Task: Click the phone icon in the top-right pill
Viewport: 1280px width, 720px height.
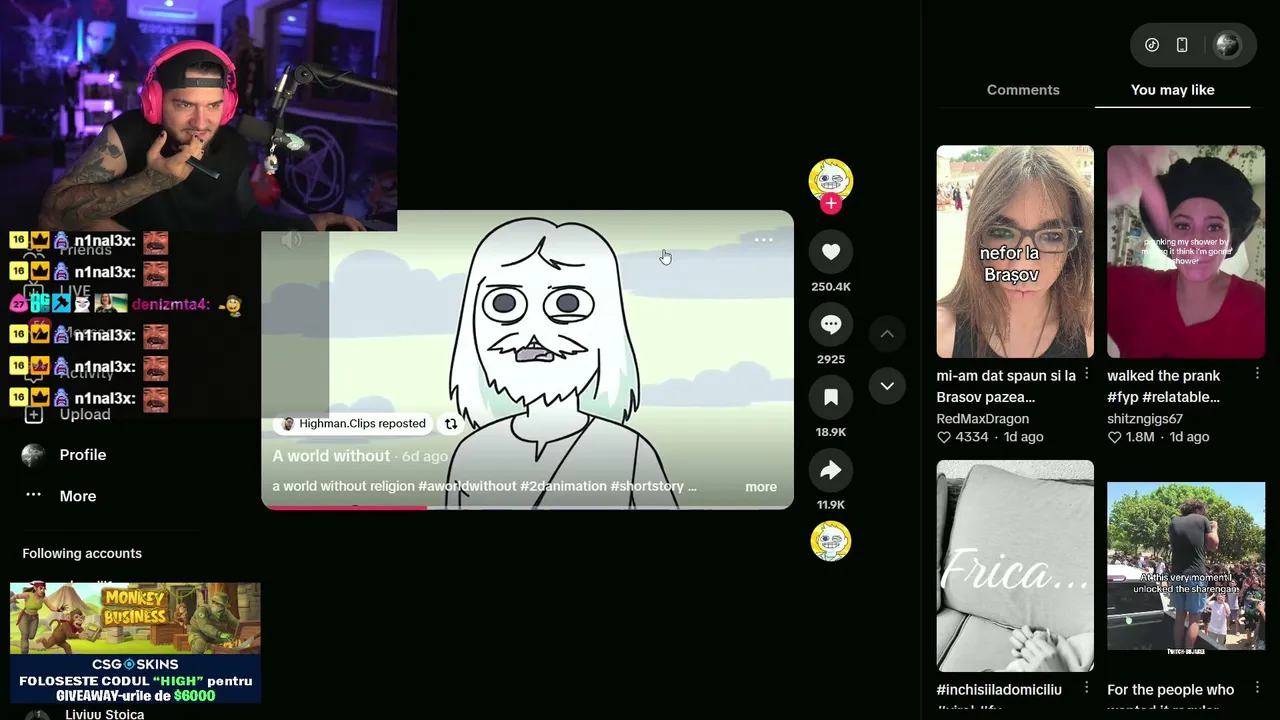Action: point(1182,45)
